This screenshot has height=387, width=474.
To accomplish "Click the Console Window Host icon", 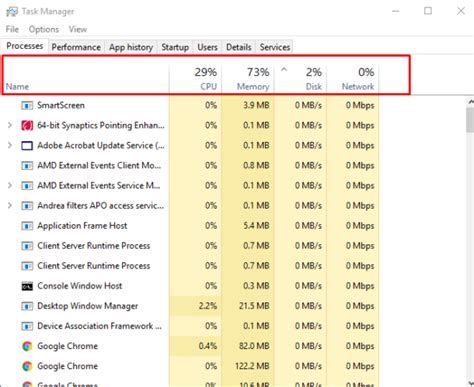I will click(27, 286).
